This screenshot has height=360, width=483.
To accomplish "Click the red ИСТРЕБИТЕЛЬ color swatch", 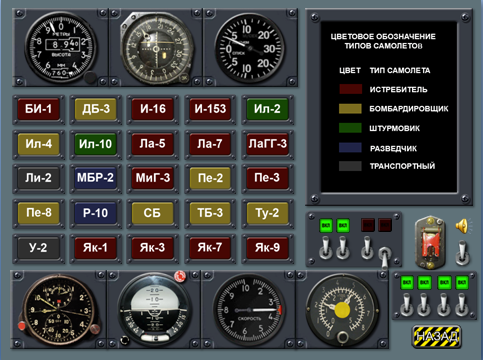I will [350, 89].
